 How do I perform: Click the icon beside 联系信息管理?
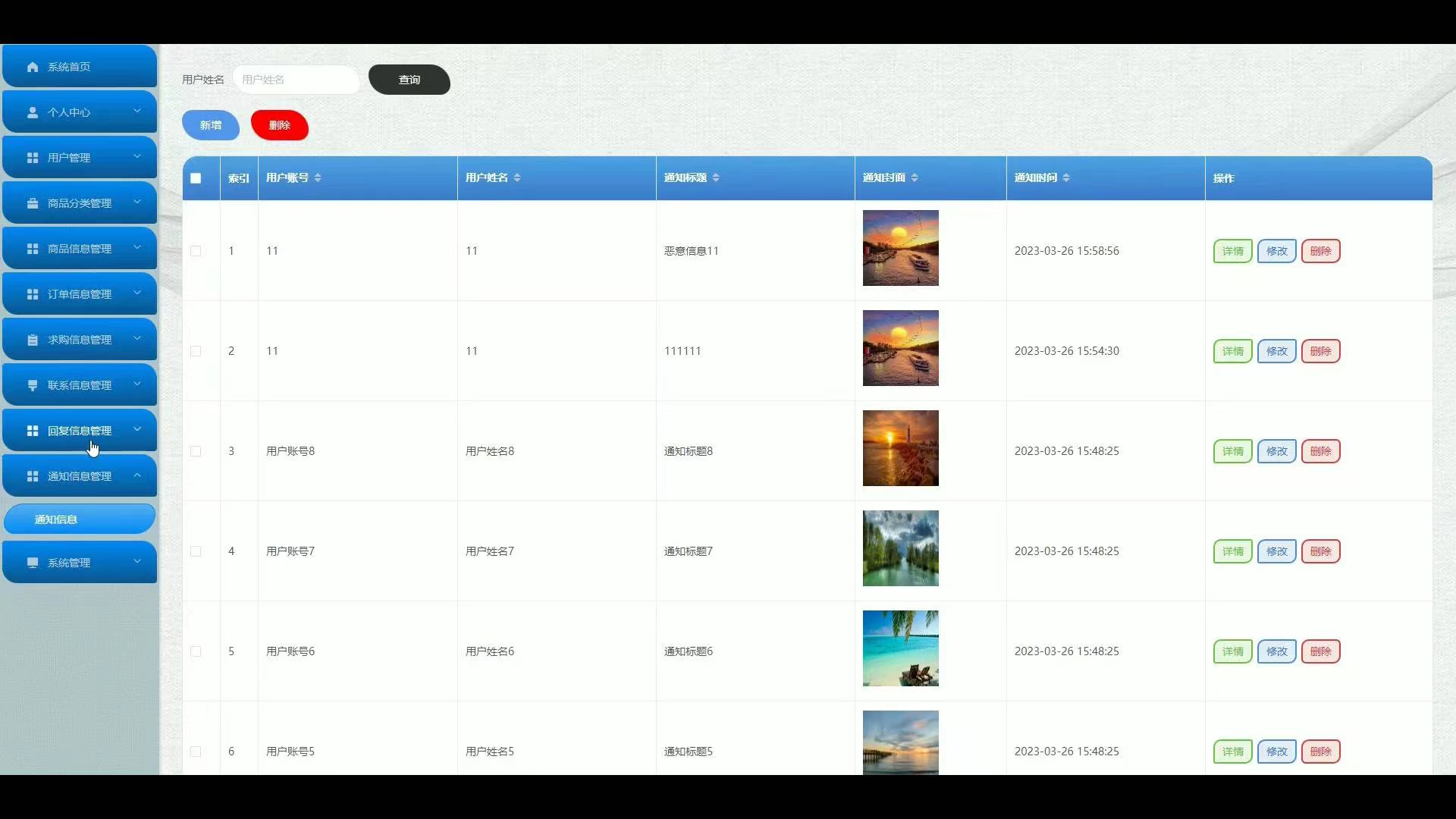[x=33, y=385]
